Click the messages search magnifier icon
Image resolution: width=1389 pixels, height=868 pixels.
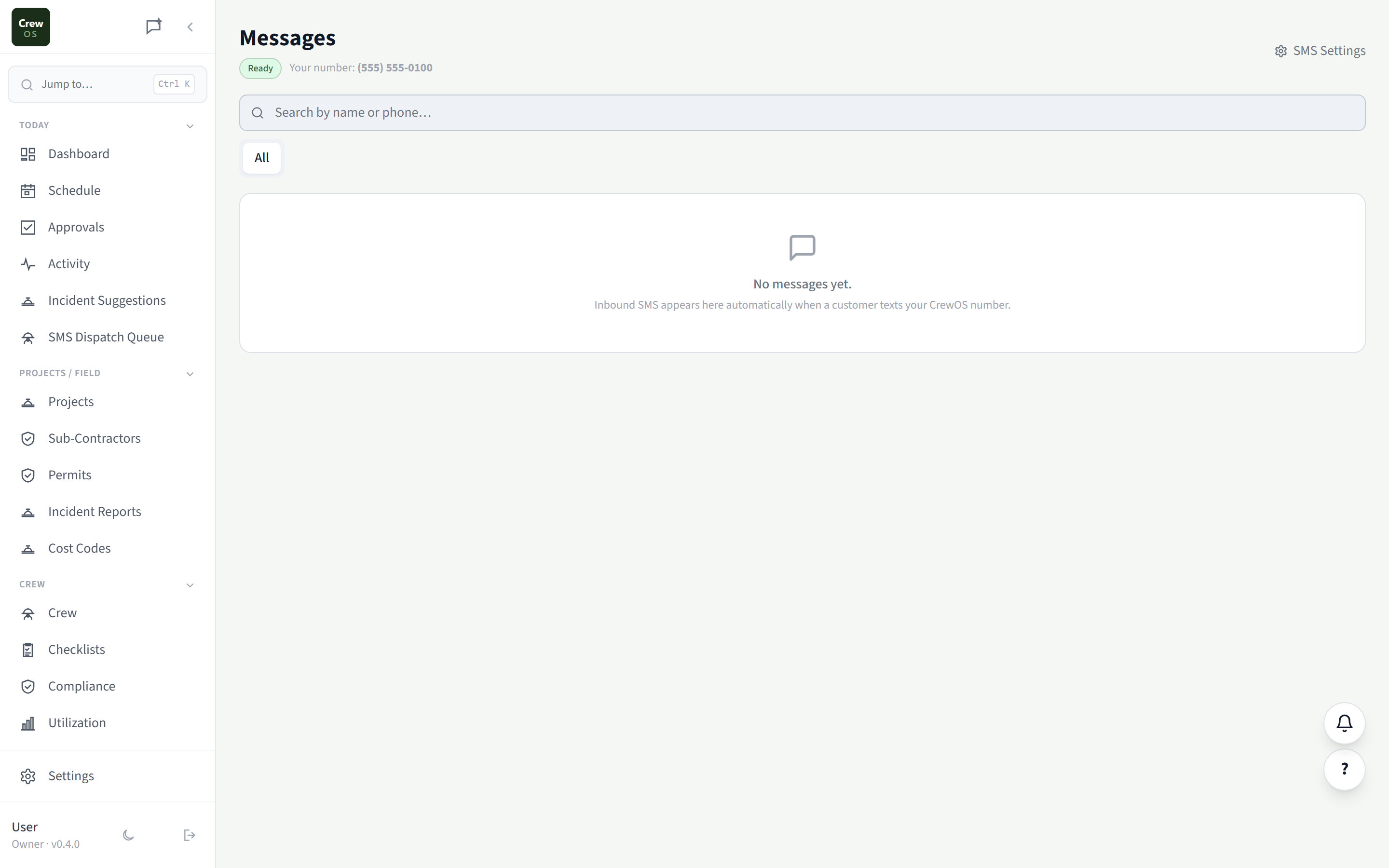tap(258, 113)
